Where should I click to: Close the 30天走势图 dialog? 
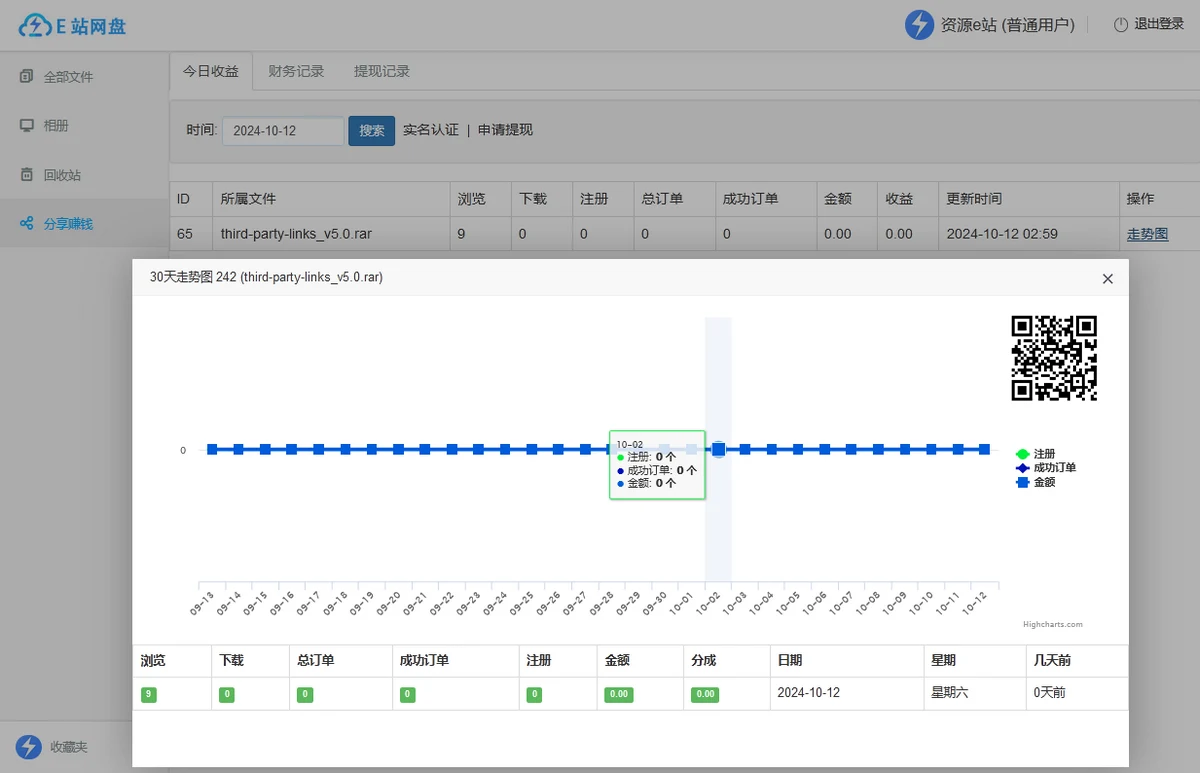[x=1107, y=279]
